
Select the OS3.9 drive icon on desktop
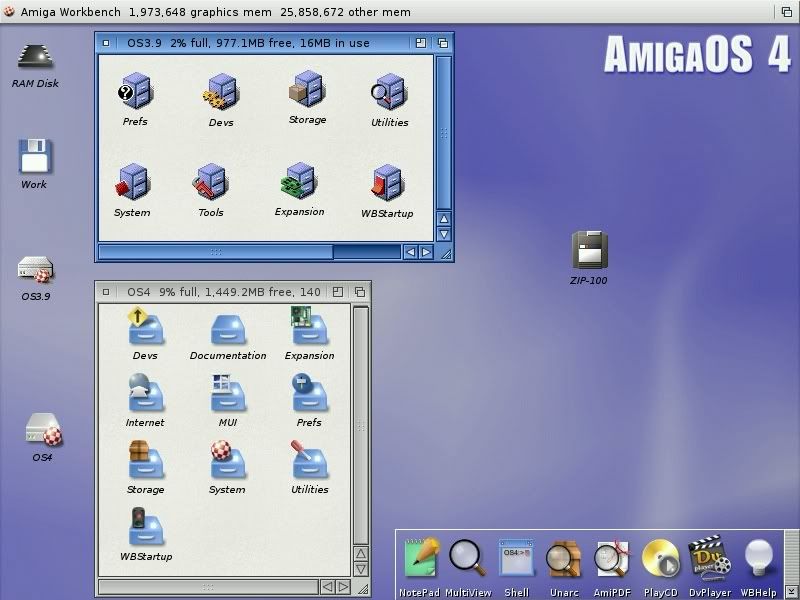point(36,278)
